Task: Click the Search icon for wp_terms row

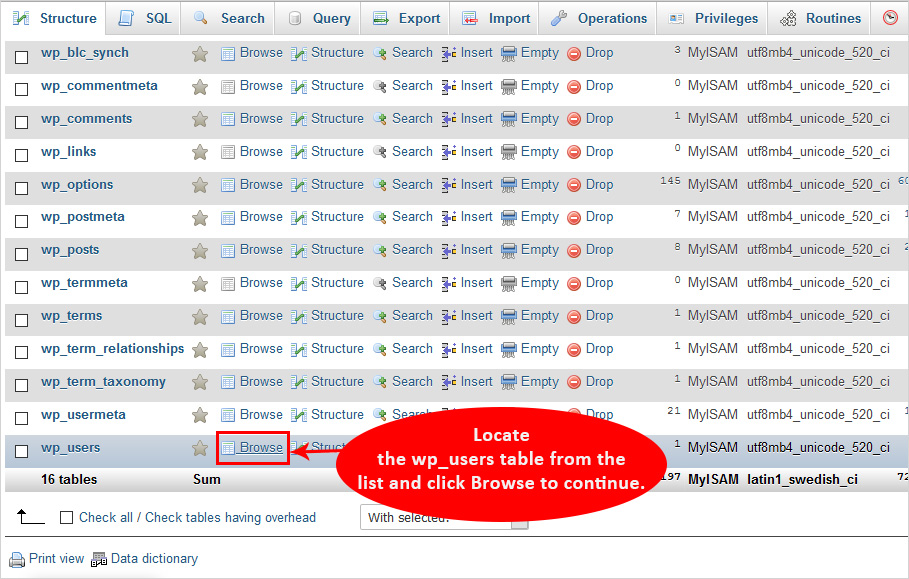Action: [x=380, y=316]
